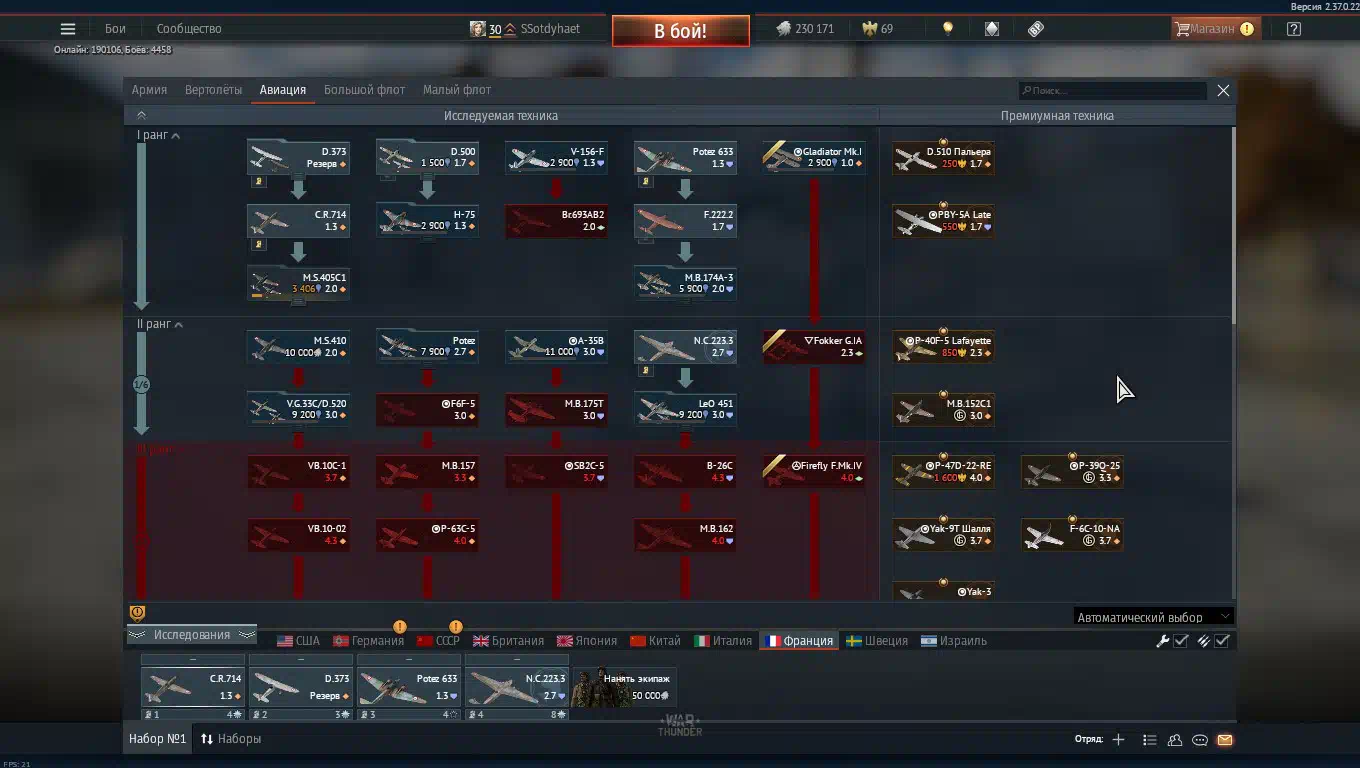The height and width of the screenshot is (768, 1360).
Task: Open the Автоматический выбор dropdown
Action: [x=1153, y=617]
